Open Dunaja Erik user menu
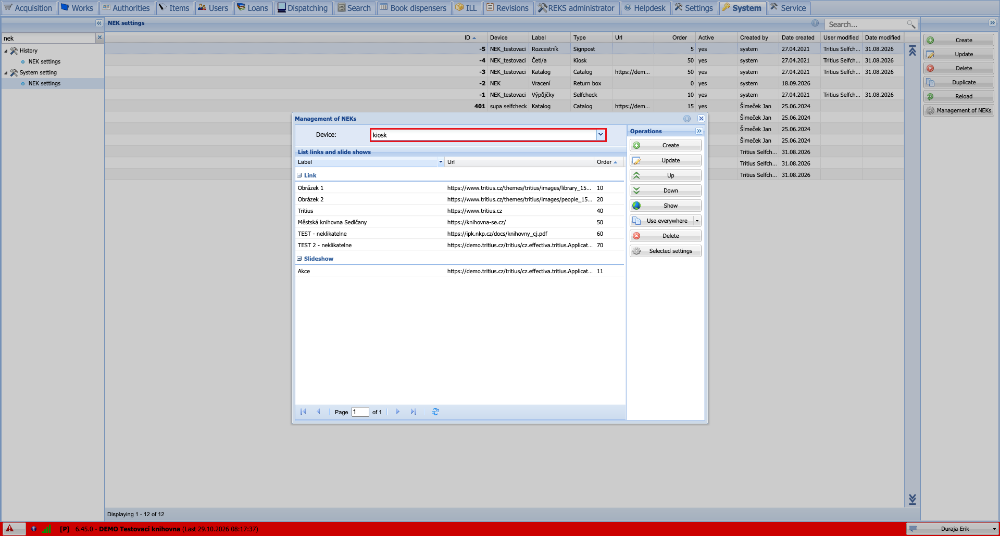The image size is (1000, 536). (952, 529)
